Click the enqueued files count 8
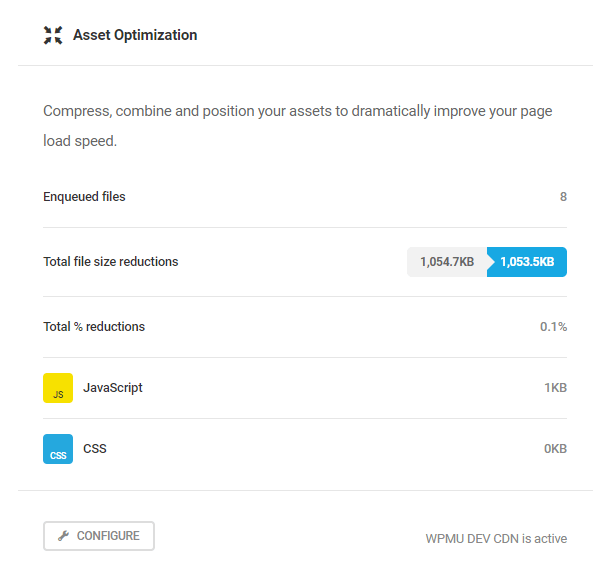Viewport: 610px width, 576px height. [x=563, y=196]
